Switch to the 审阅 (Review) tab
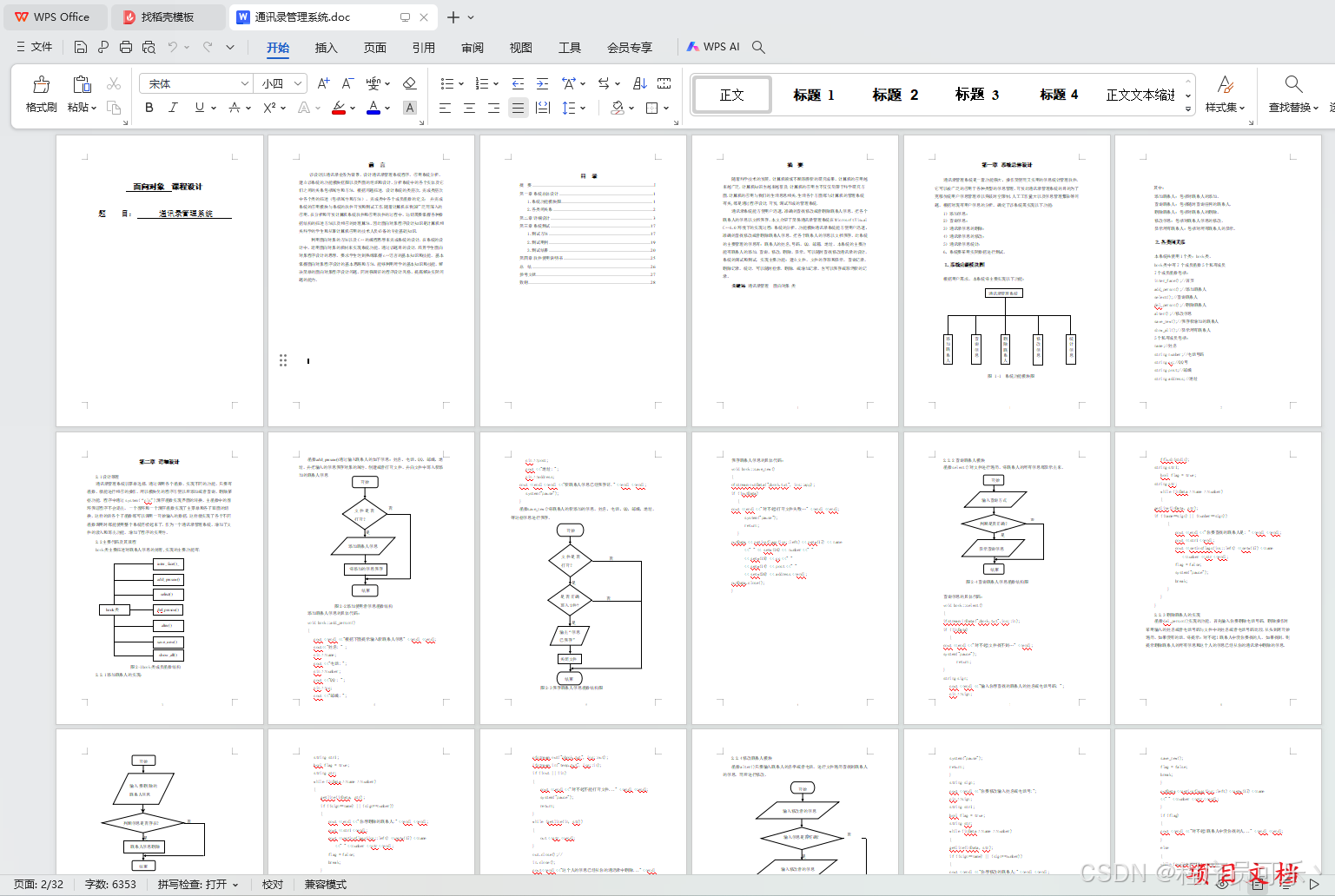This screenshot has height=896, width=1335. click(473, 48)
